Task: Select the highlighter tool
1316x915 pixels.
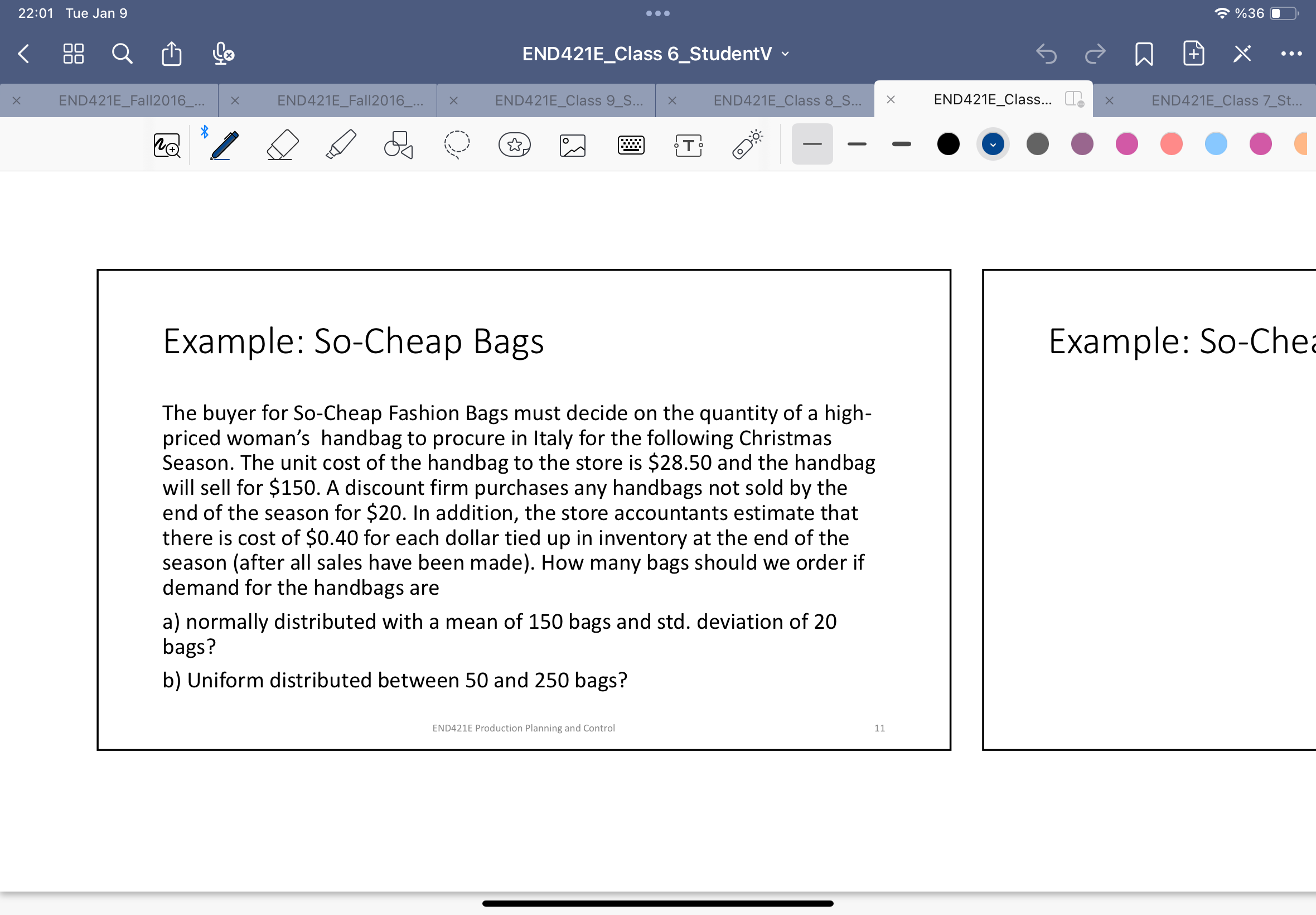Action: [339, 145]
